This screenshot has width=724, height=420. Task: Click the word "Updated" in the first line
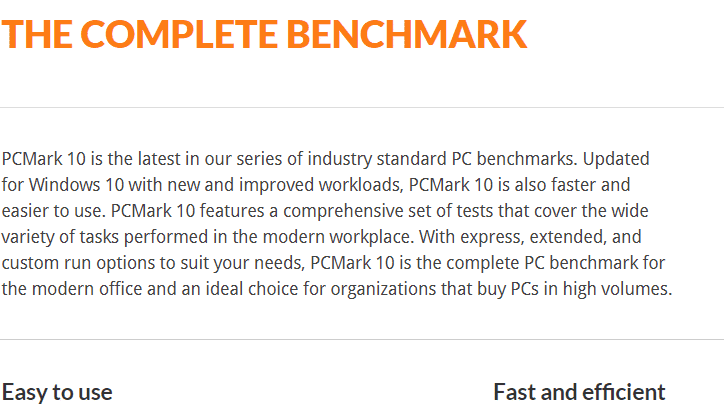click(x=616, y=160)
